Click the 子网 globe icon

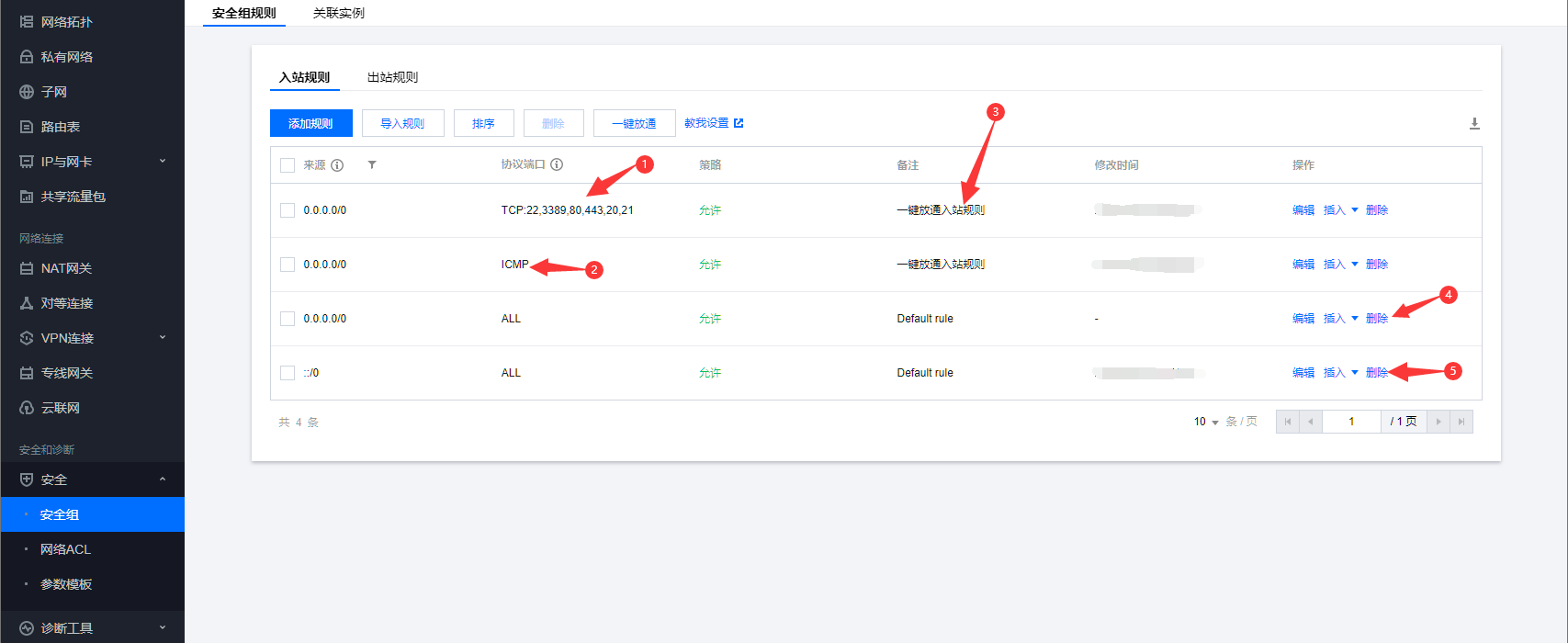27,92
